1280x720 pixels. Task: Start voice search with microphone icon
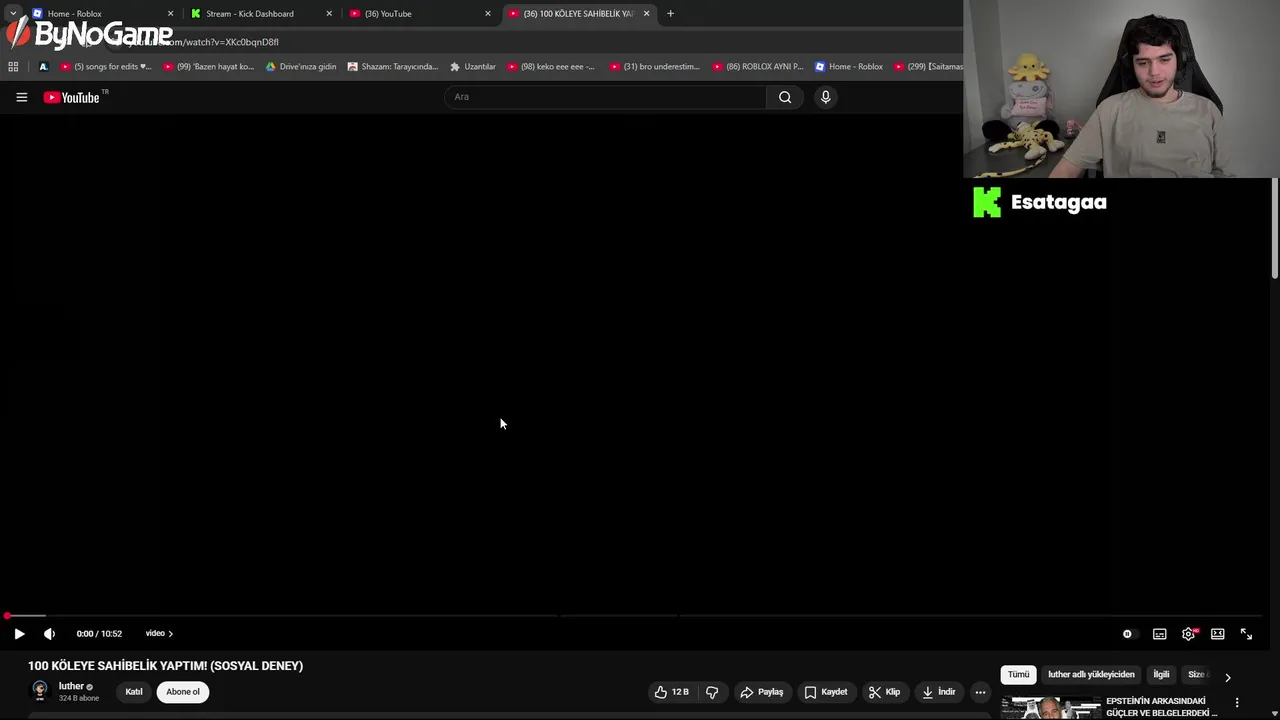coord(825,97)
